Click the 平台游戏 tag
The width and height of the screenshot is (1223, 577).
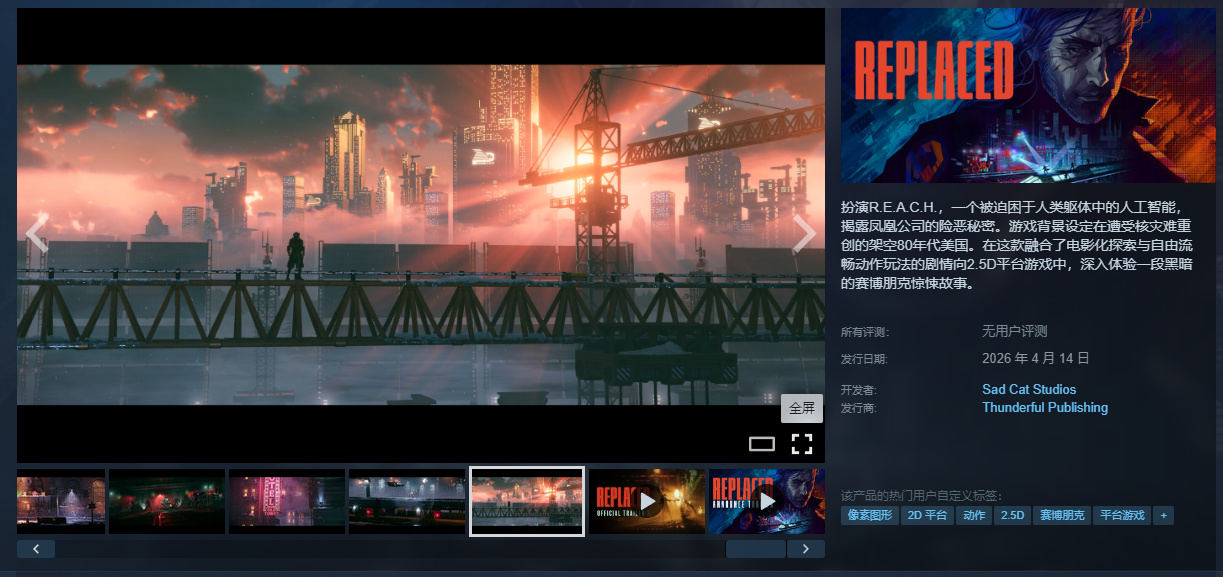point(1121,516)
